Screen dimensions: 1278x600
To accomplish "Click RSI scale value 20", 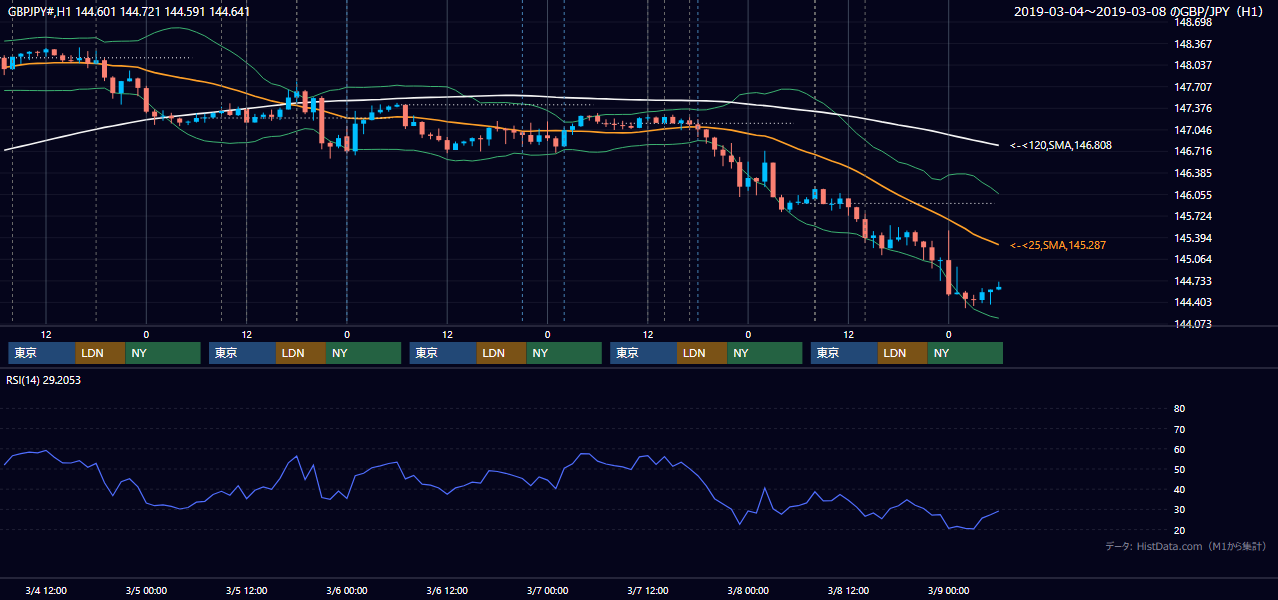I will (1179, 530).
